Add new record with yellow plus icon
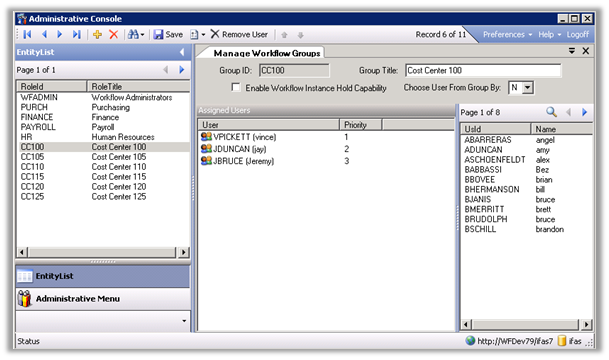The height and width of the screenshot is (360, 609). coord(97,35)
